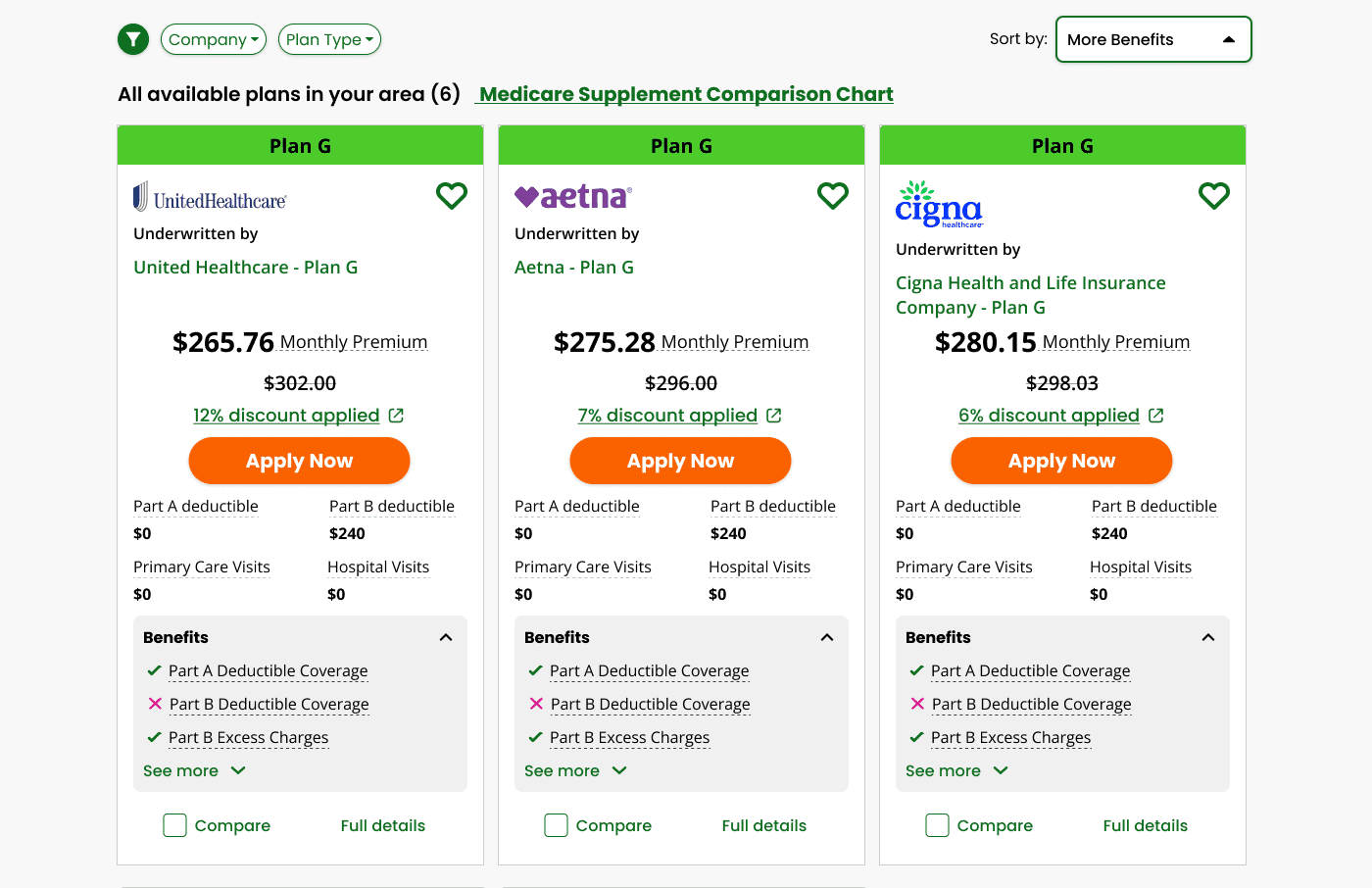Click the green filter funnel icon

(133, 39)
